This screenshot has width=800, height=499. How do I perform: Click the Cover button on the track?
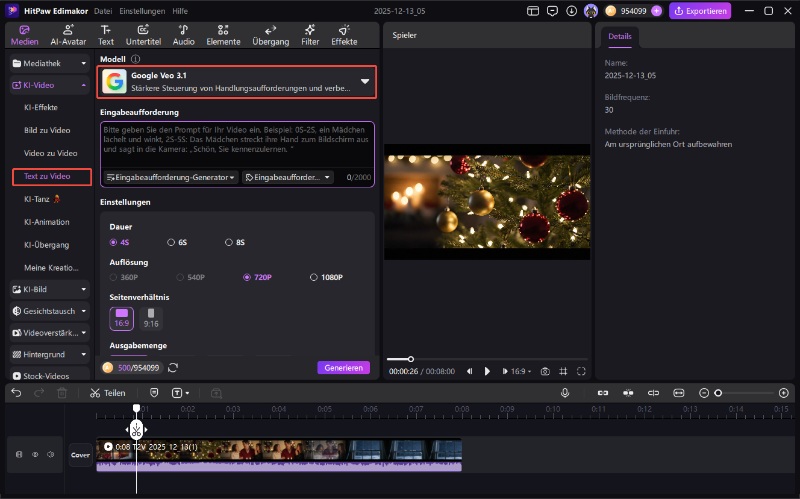[81, 455]
